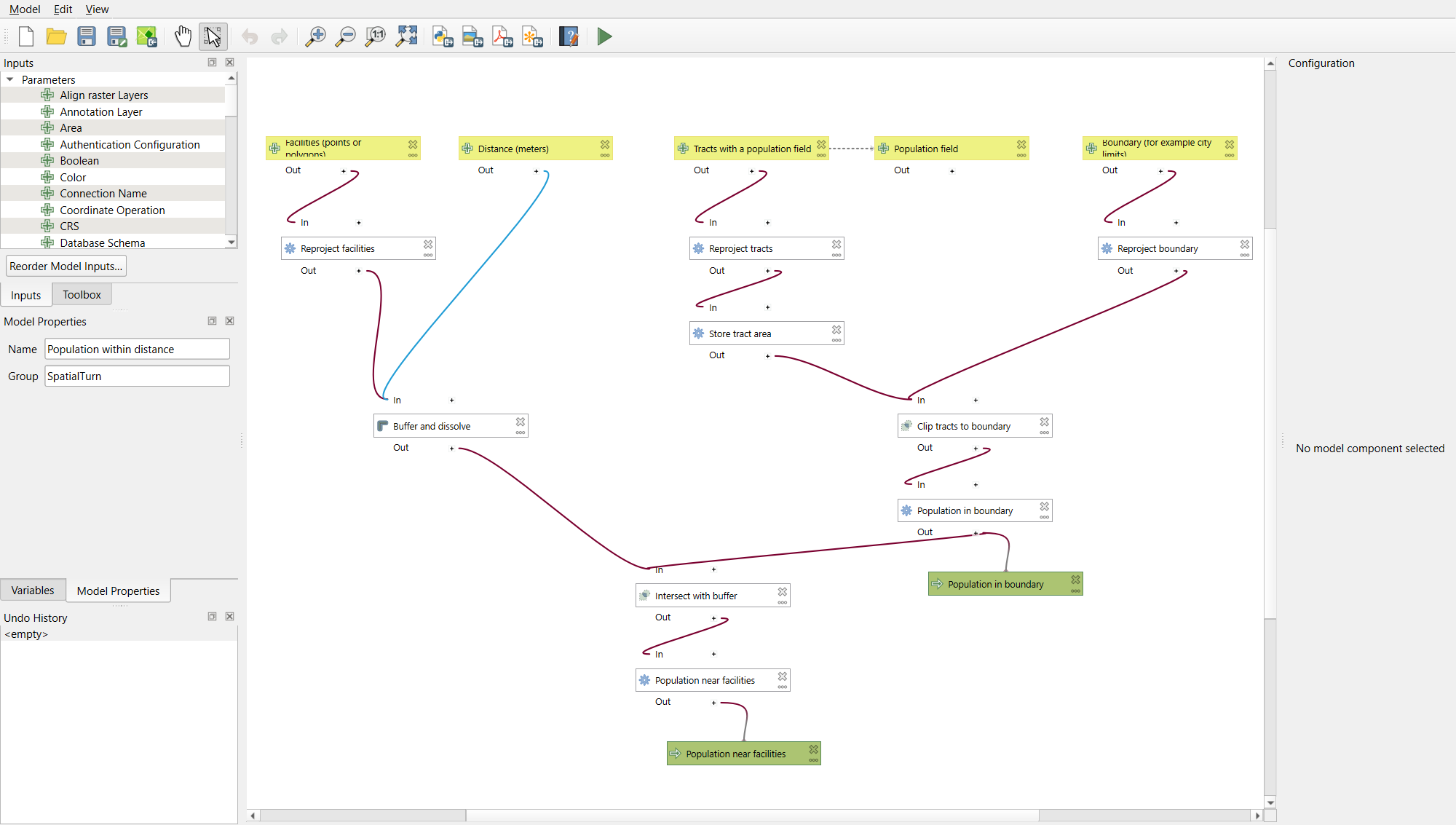Activate the Select/Move item tool

click(x=213, y=36)
